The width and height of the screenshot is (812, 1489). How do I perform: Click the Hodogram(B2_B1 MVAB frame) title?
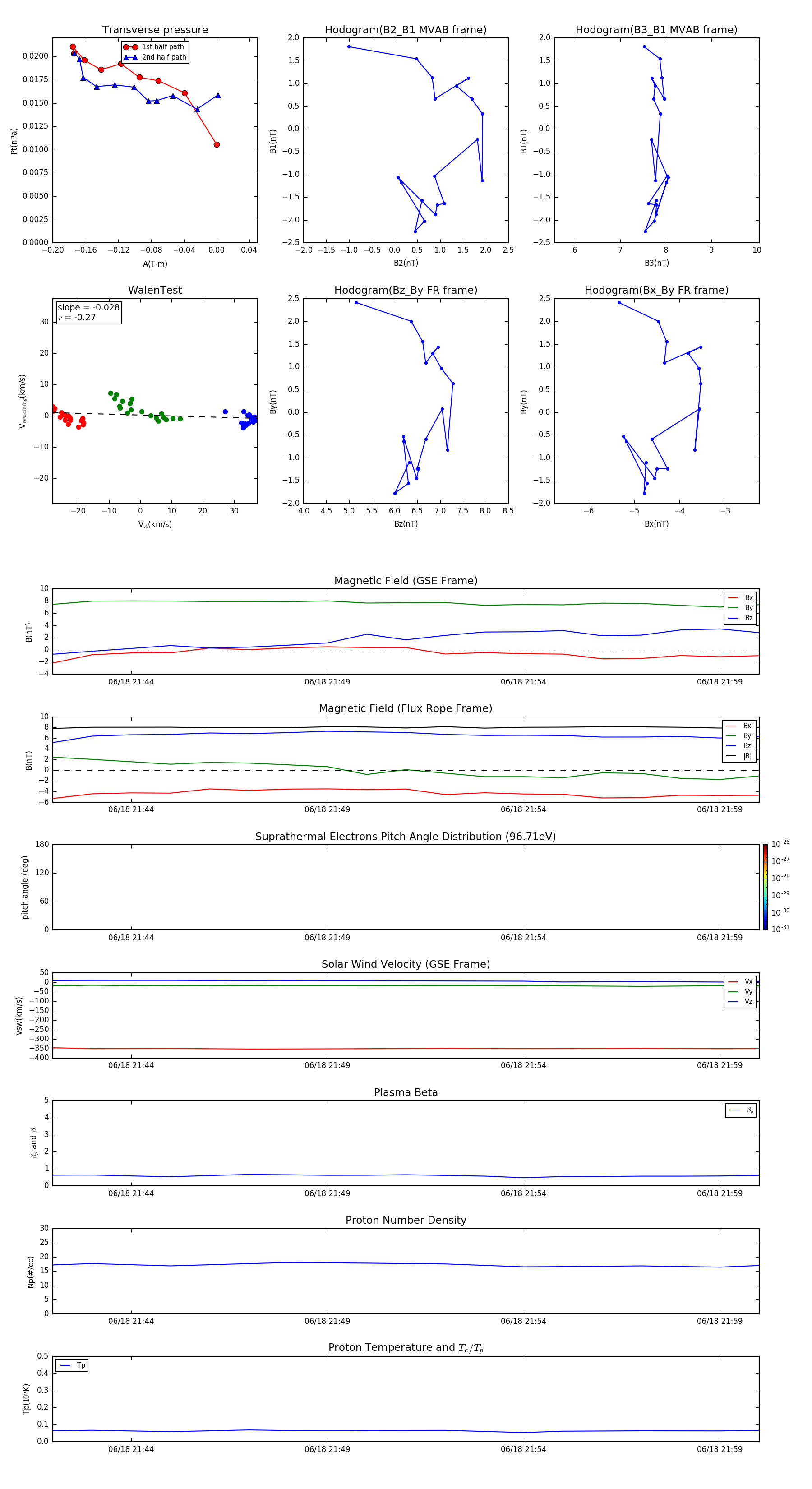point(406,30)
